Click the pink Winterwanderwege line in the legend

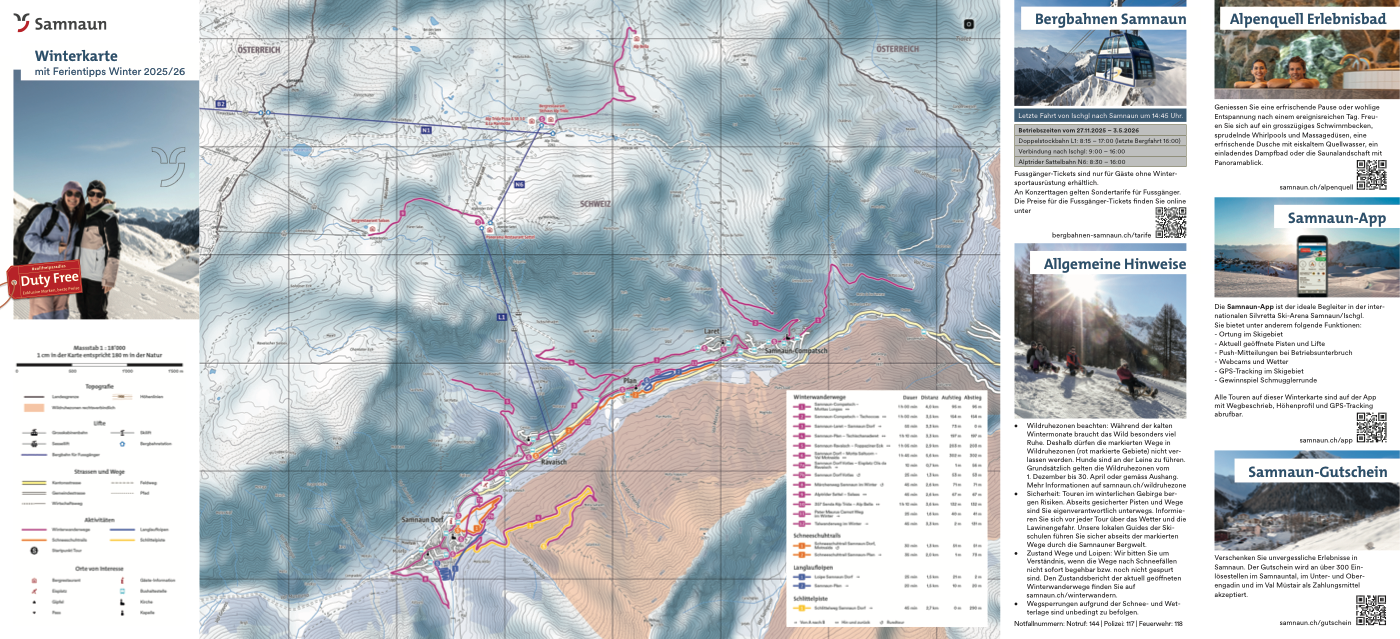(x=34, y=529)
